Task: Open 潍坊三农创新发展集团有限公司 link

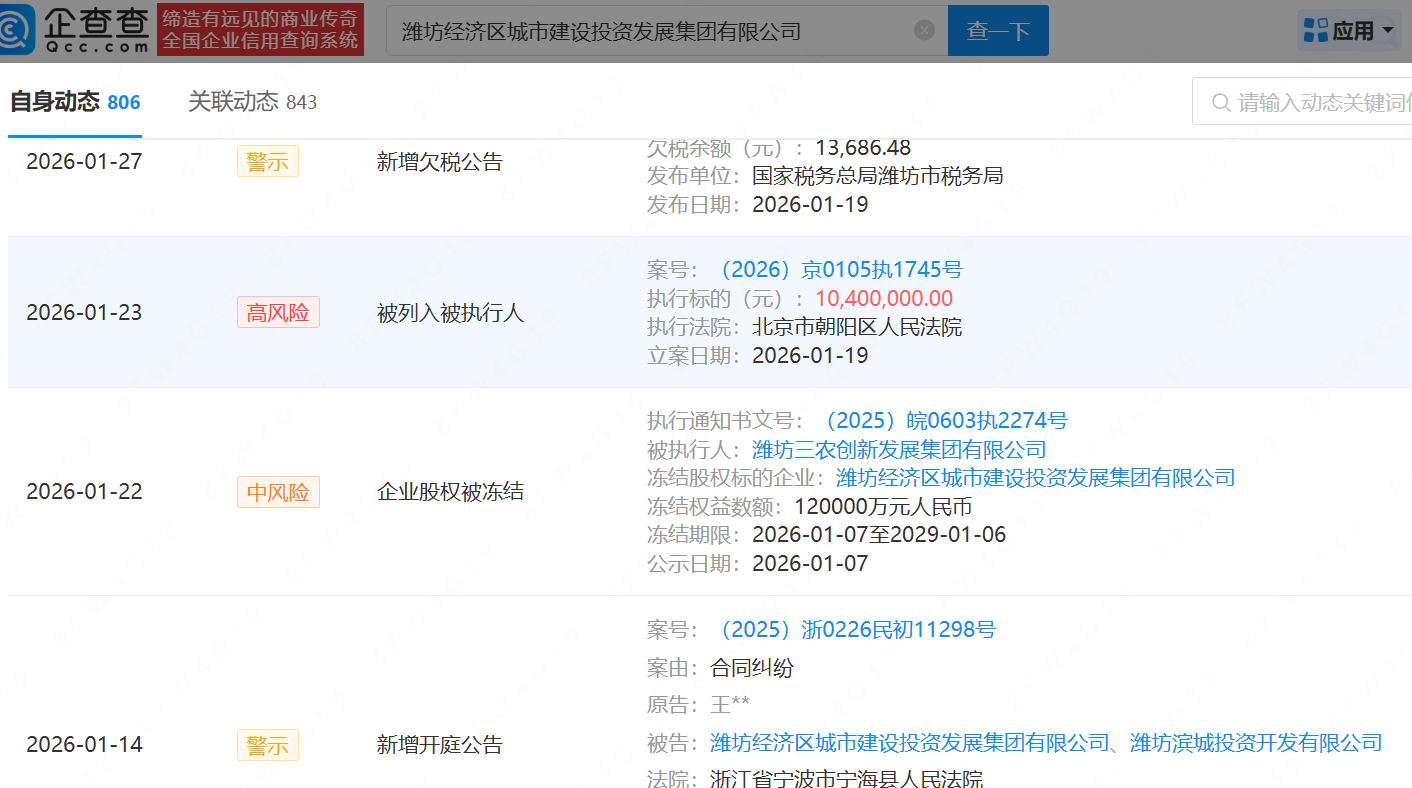Action: click(x=898, y=450)
